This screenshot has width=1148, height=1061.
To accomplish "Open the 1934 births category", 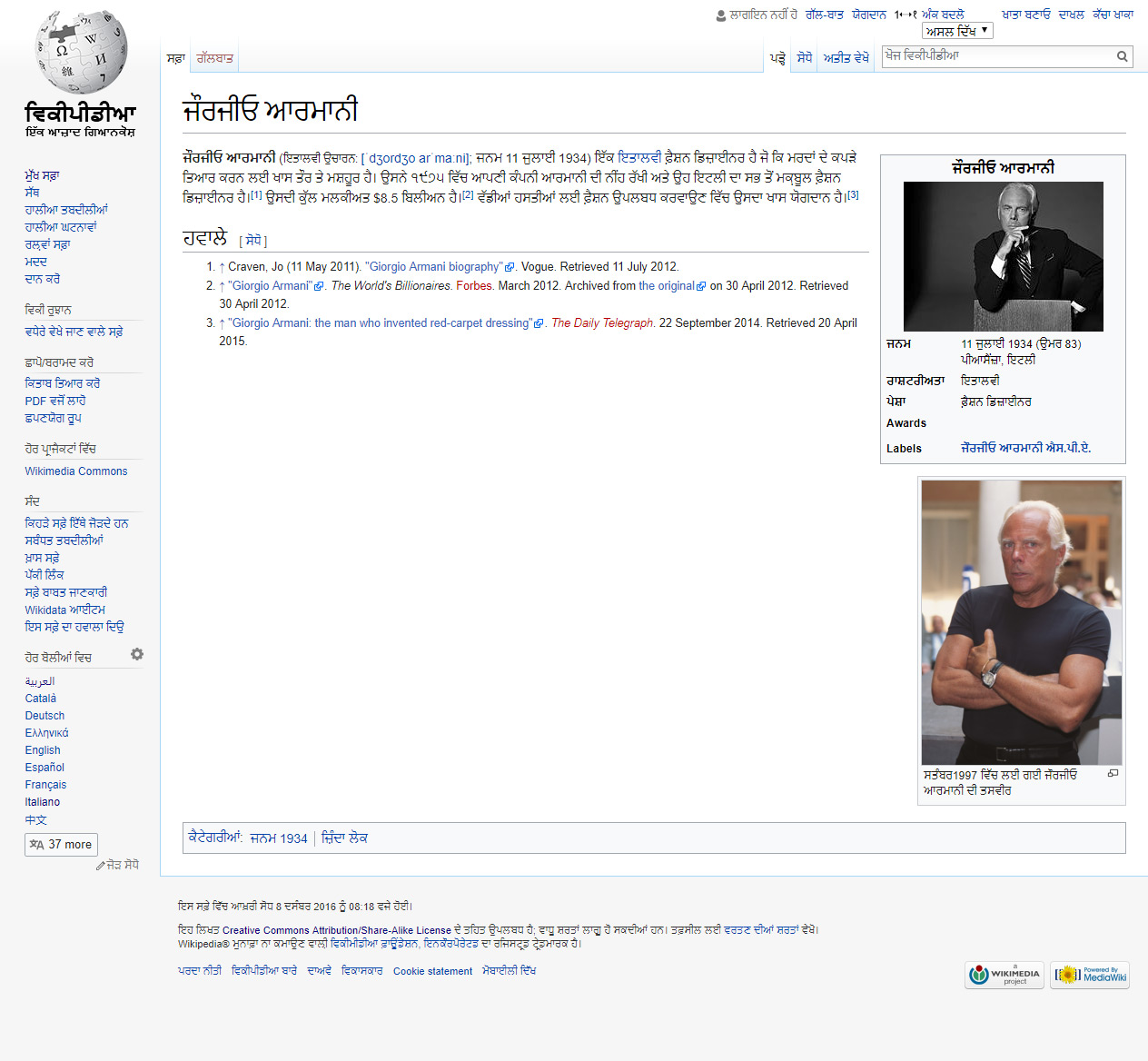I will coord(279,838).
